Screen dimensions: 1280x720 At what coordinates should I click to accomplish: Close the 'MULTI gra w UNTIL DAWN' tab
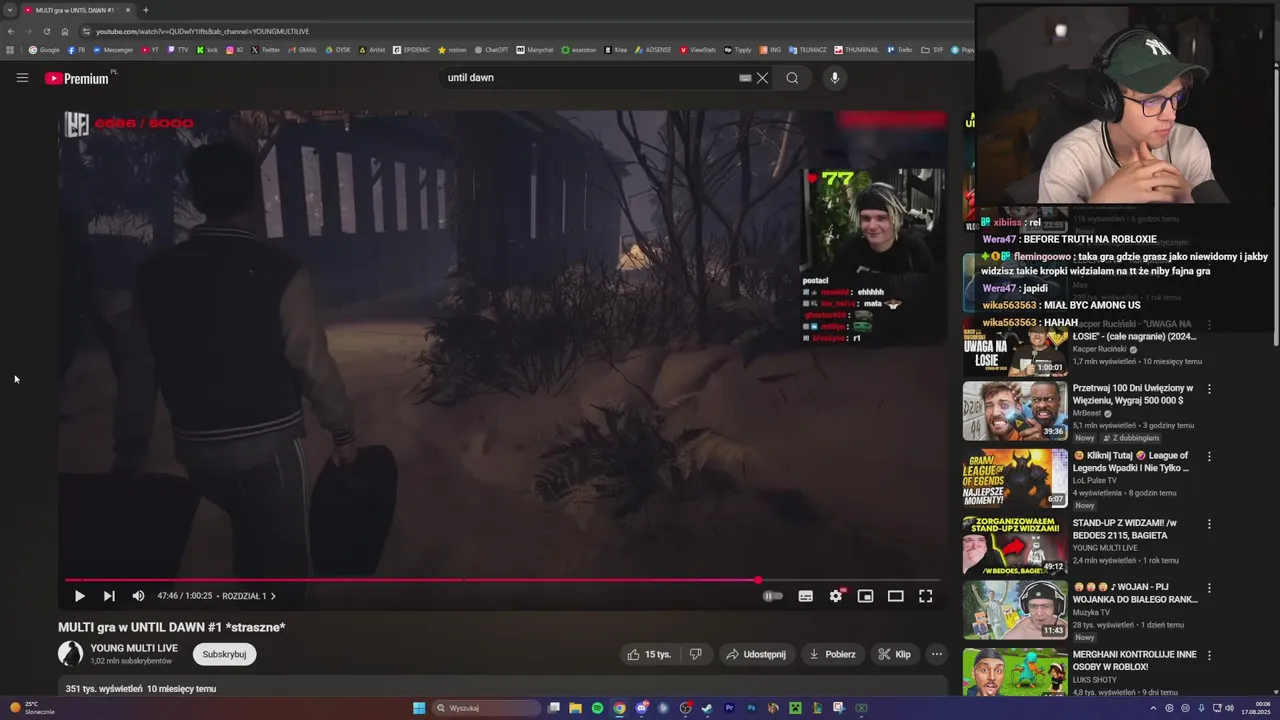click(x=128, y=10)
